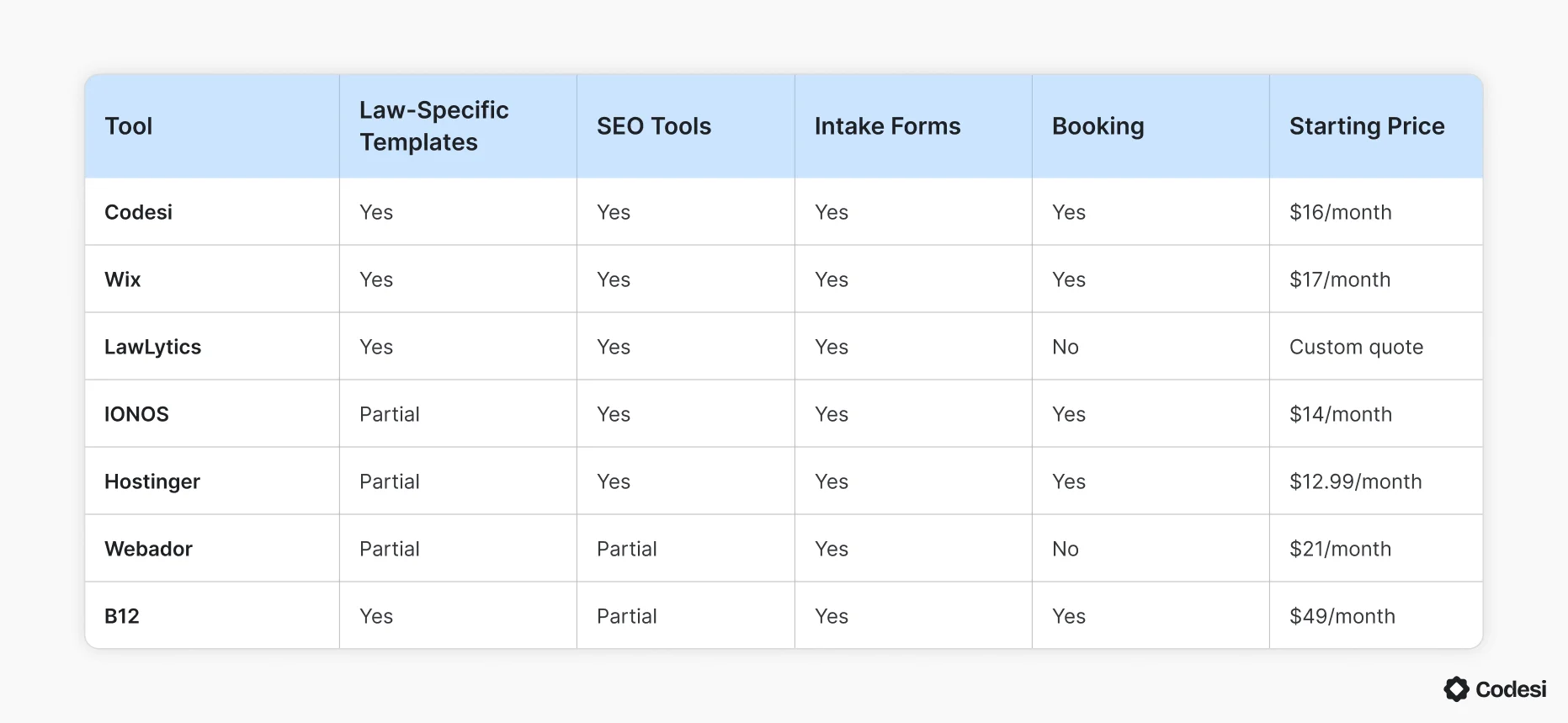Viewport: 1568px width, 723px height.
Task: Click the Custom quote price cell
Action: (x=1356, y=347)
